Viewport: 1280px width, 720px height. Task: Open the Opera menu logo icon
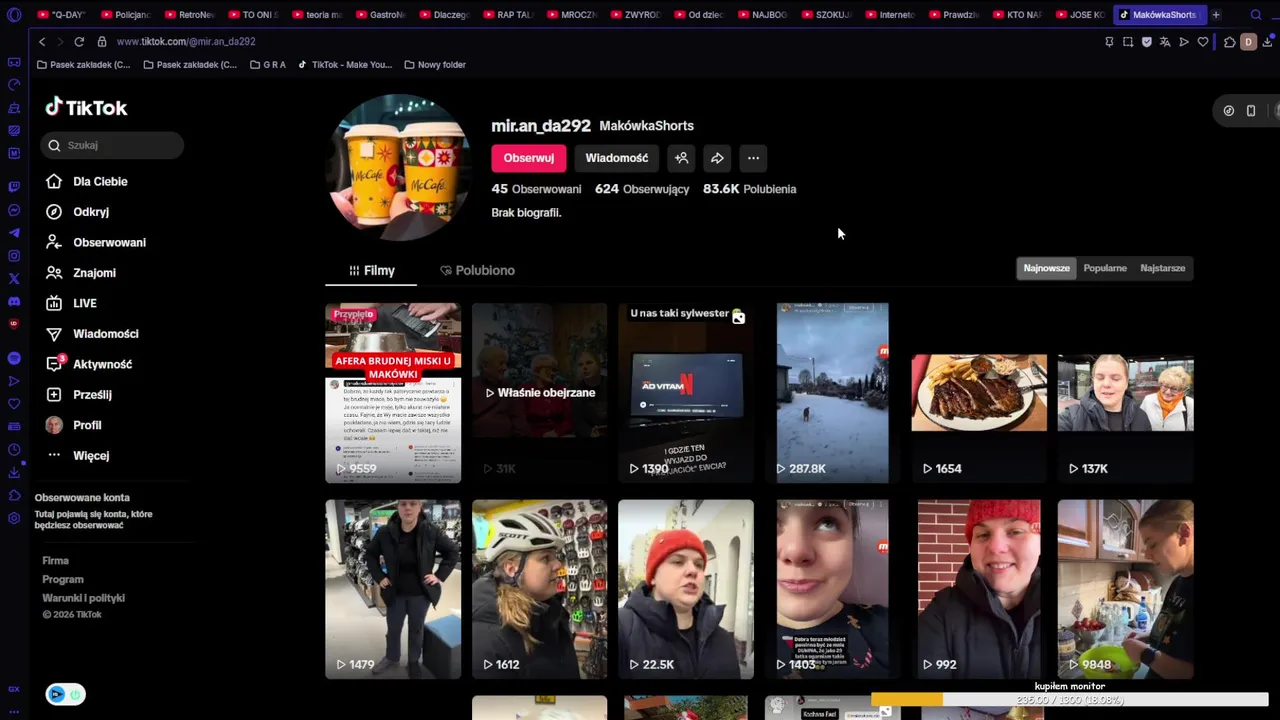pos(14,15)
